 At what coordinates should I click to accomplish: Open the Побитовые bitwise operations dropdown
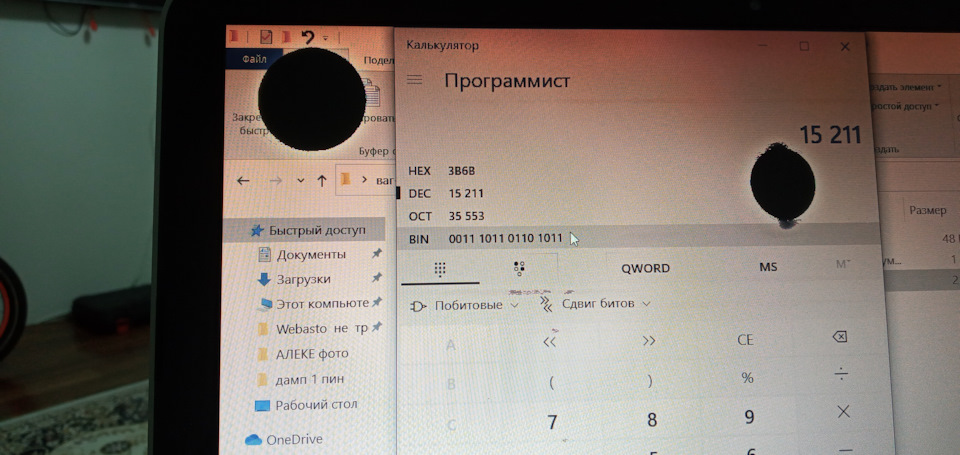(x=464, y=305)
